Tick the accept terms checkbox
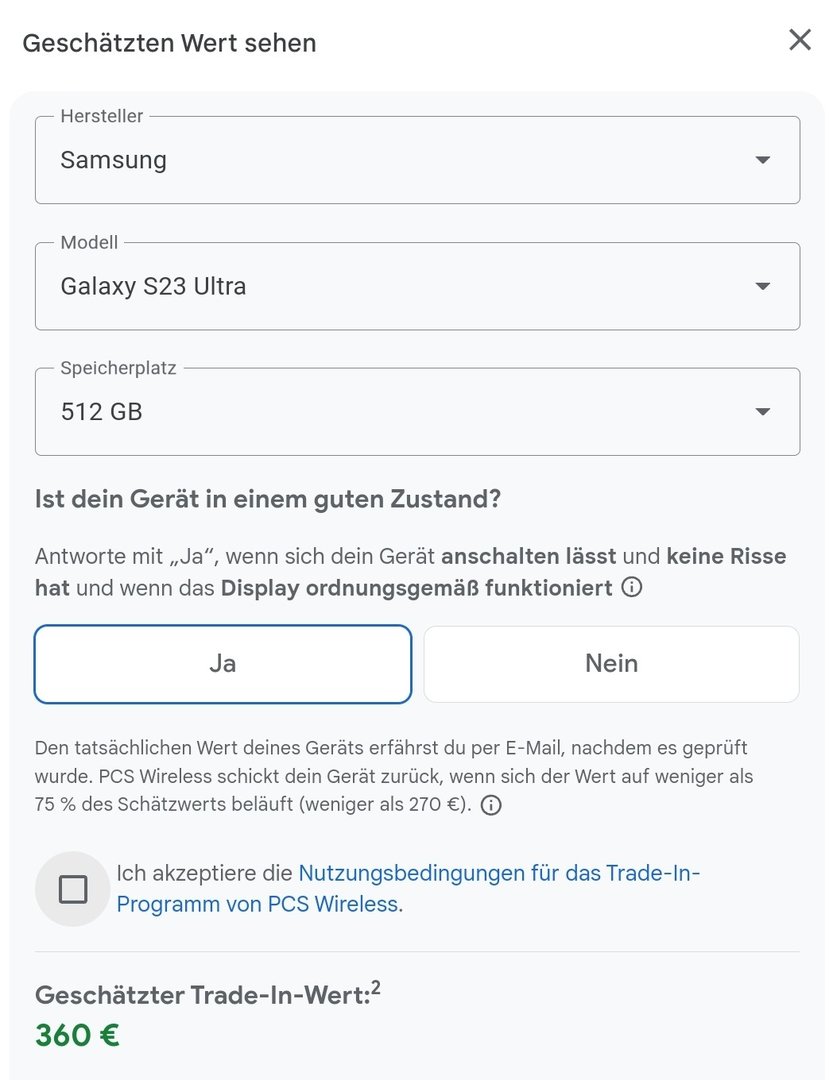Viewport: 833px width, 1080px height. click(x=73, y=889)
